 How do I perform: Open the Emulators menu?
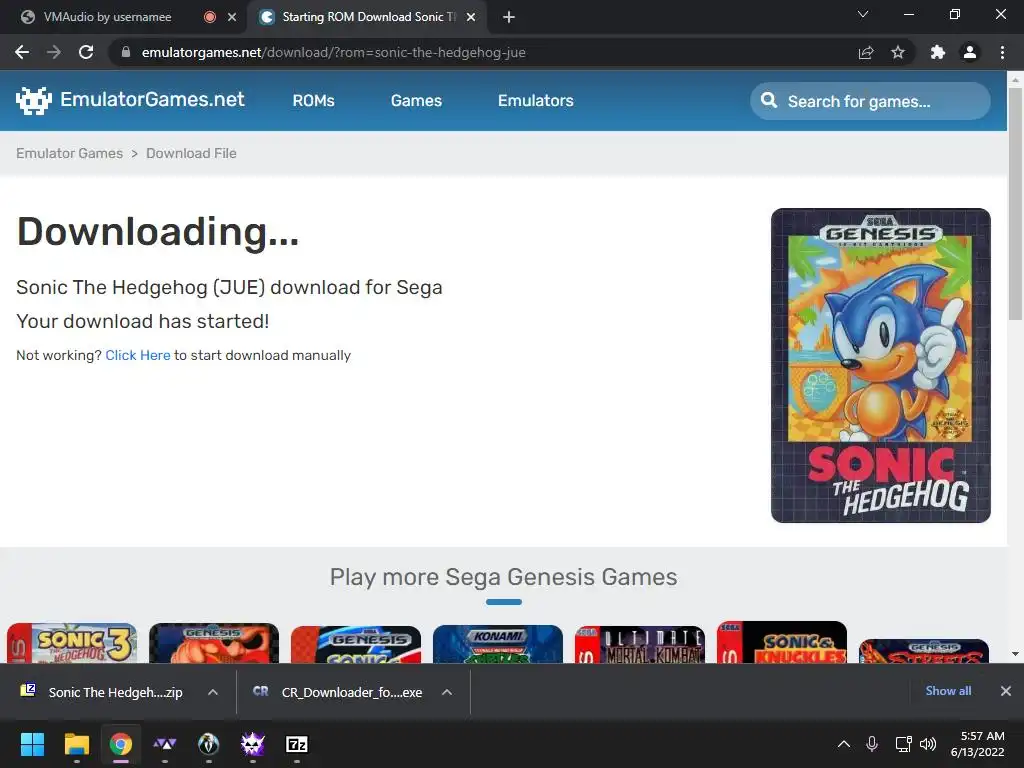click(x=536, y=101)
